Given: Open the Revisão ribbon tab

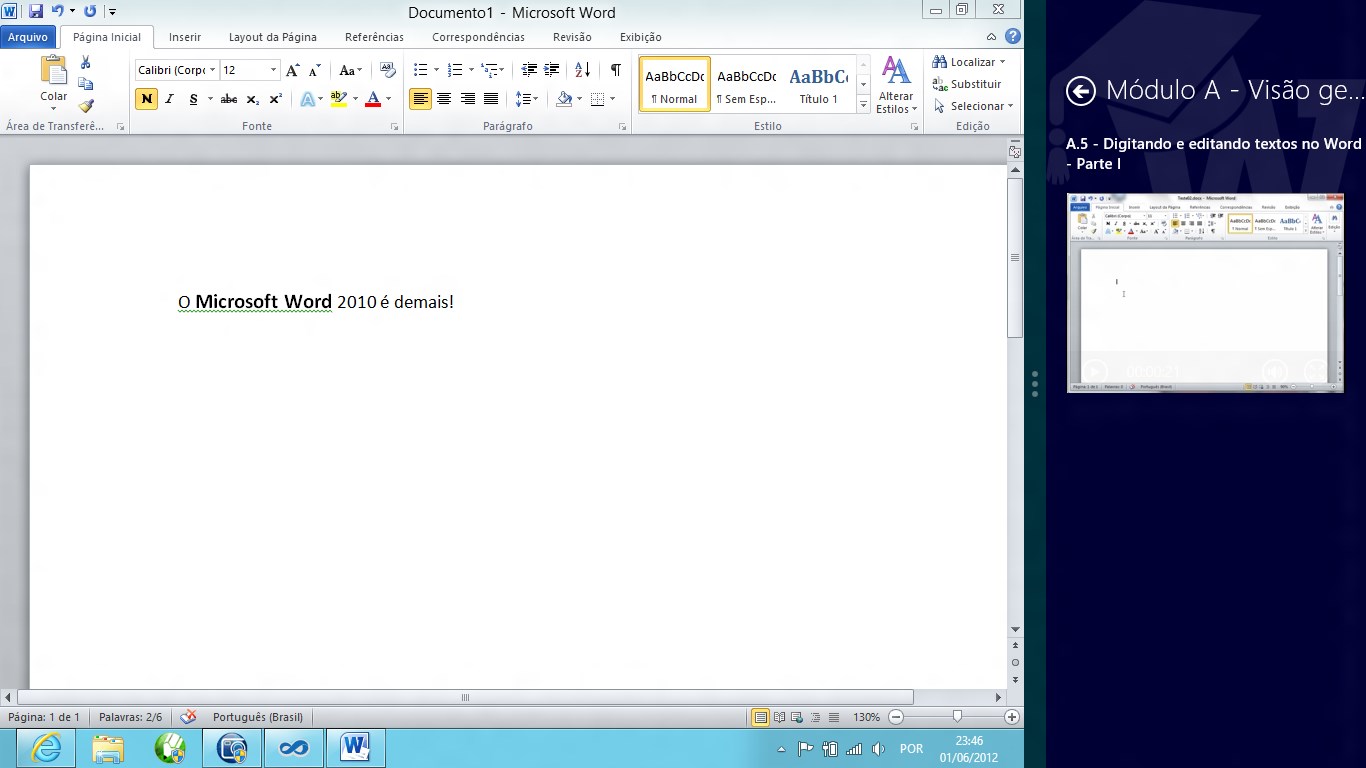Looking at the screenshot, I should pyautogui.click(x=572, y=37).
